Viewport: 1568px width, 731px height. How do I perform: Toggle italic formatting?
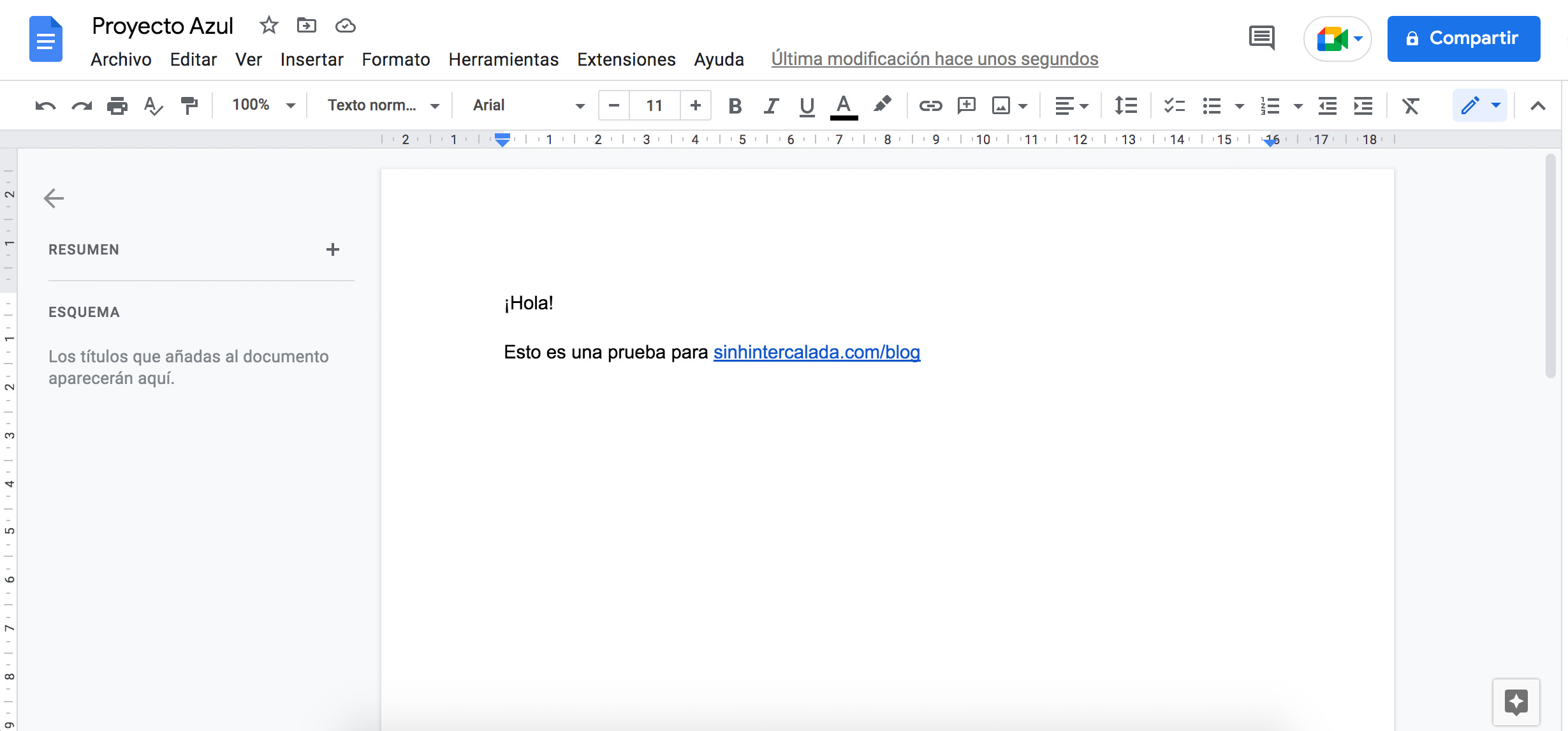tap(771, 105)
